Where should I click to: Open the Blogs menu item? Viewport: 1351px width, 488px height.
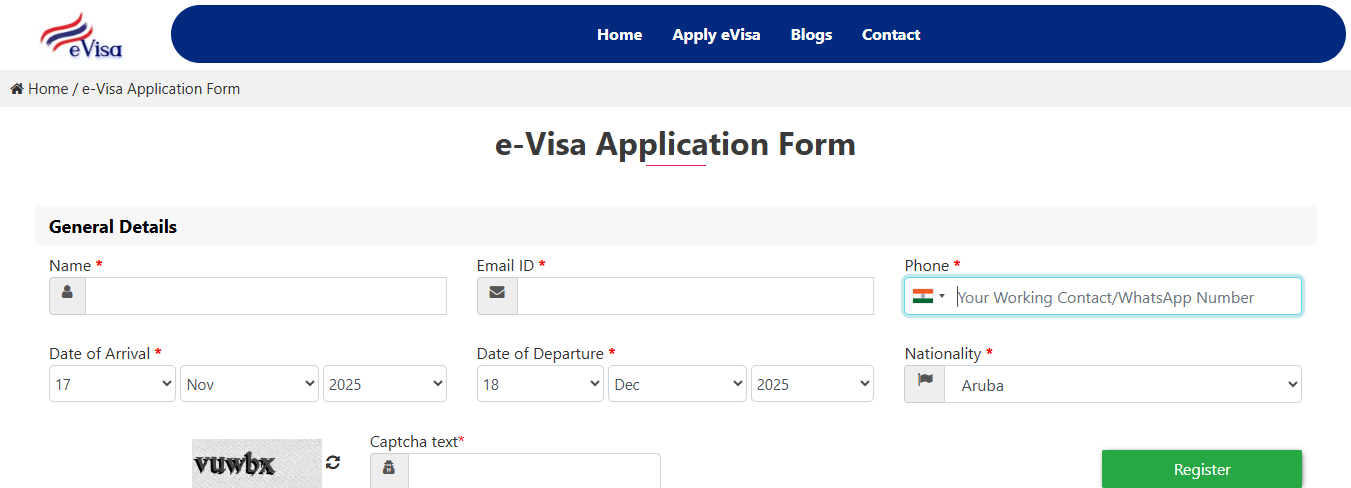pyautogui.click(x=811, y=35)
